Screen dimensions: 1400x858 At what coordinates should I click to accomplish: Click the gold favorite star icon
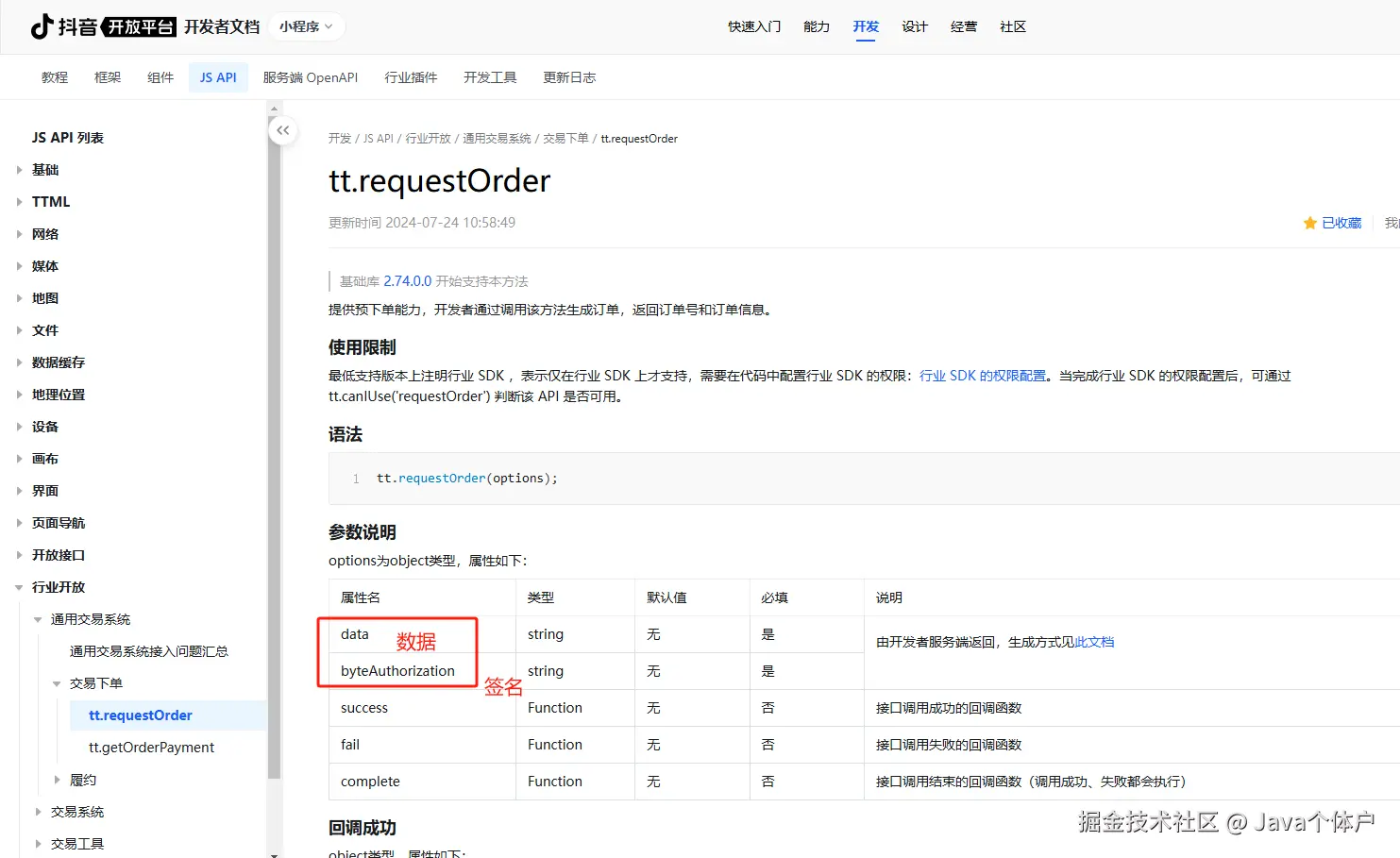(1309, 223)
